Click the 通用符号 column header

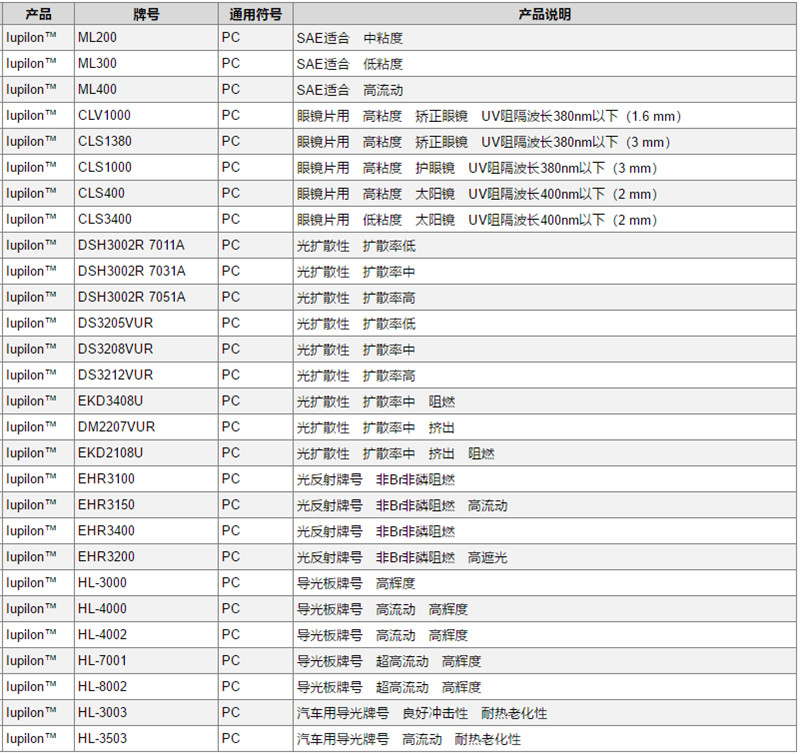tap(255, 15)
